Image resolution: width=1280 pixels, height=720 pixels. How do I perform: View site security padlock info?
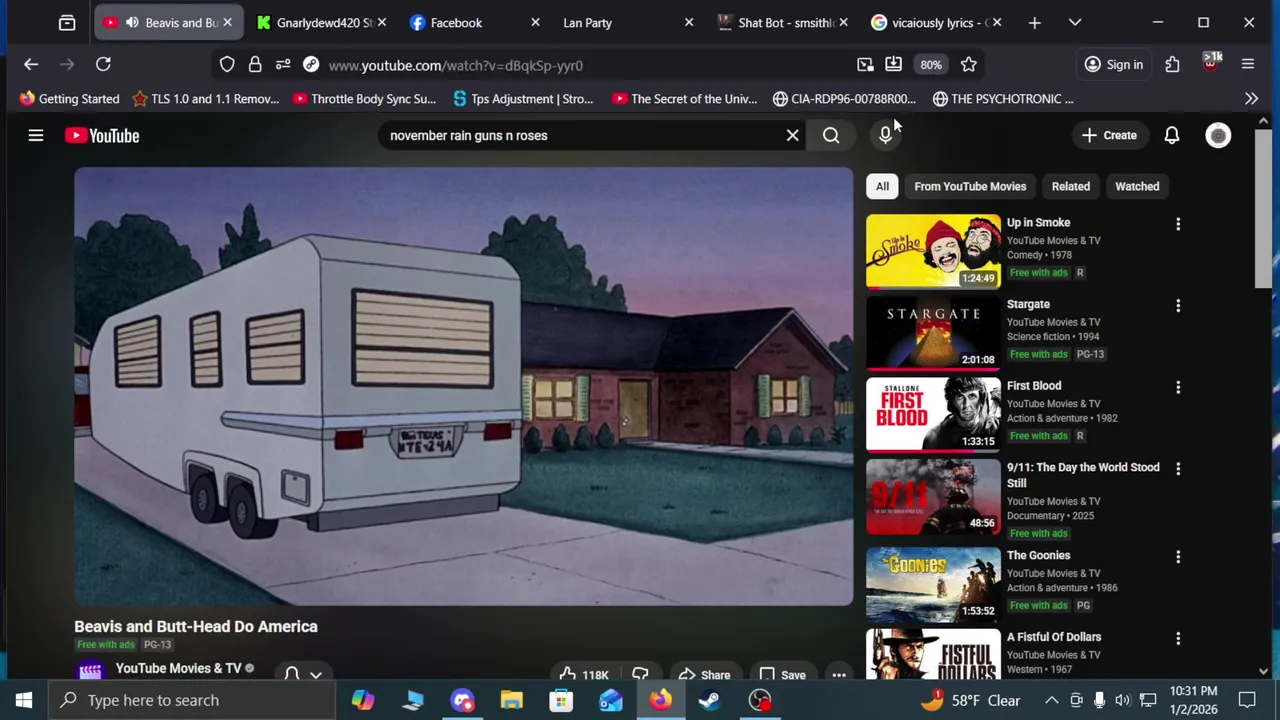click(255, 65)
